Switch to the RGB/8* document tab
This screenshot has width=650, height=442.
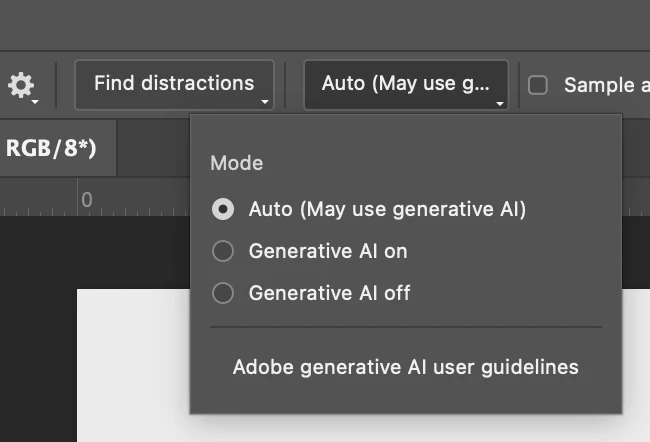pyautogui.click(x=57, y=148)
